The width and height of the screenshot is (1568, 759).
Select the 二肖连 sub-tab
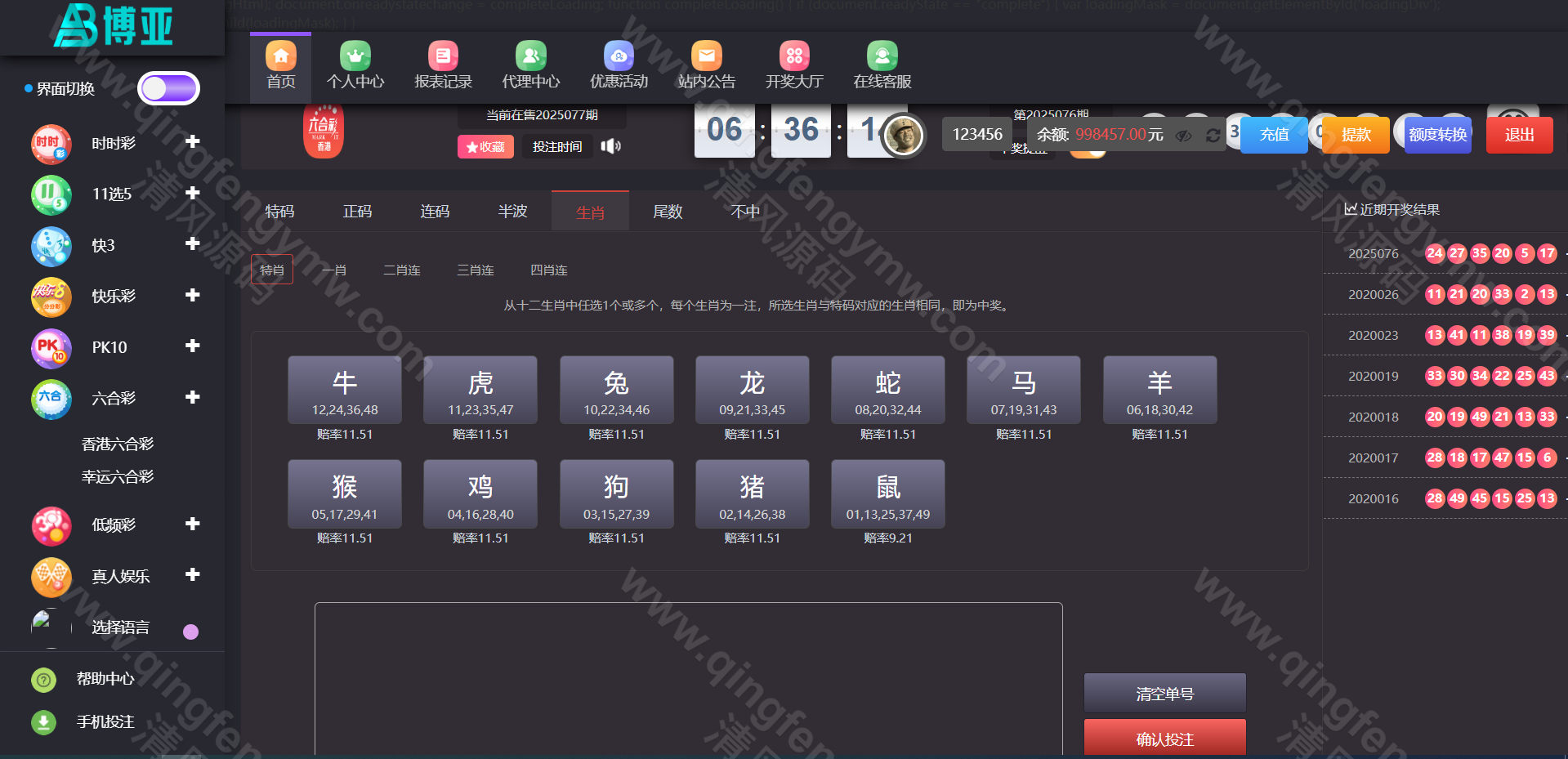(402, 270)
